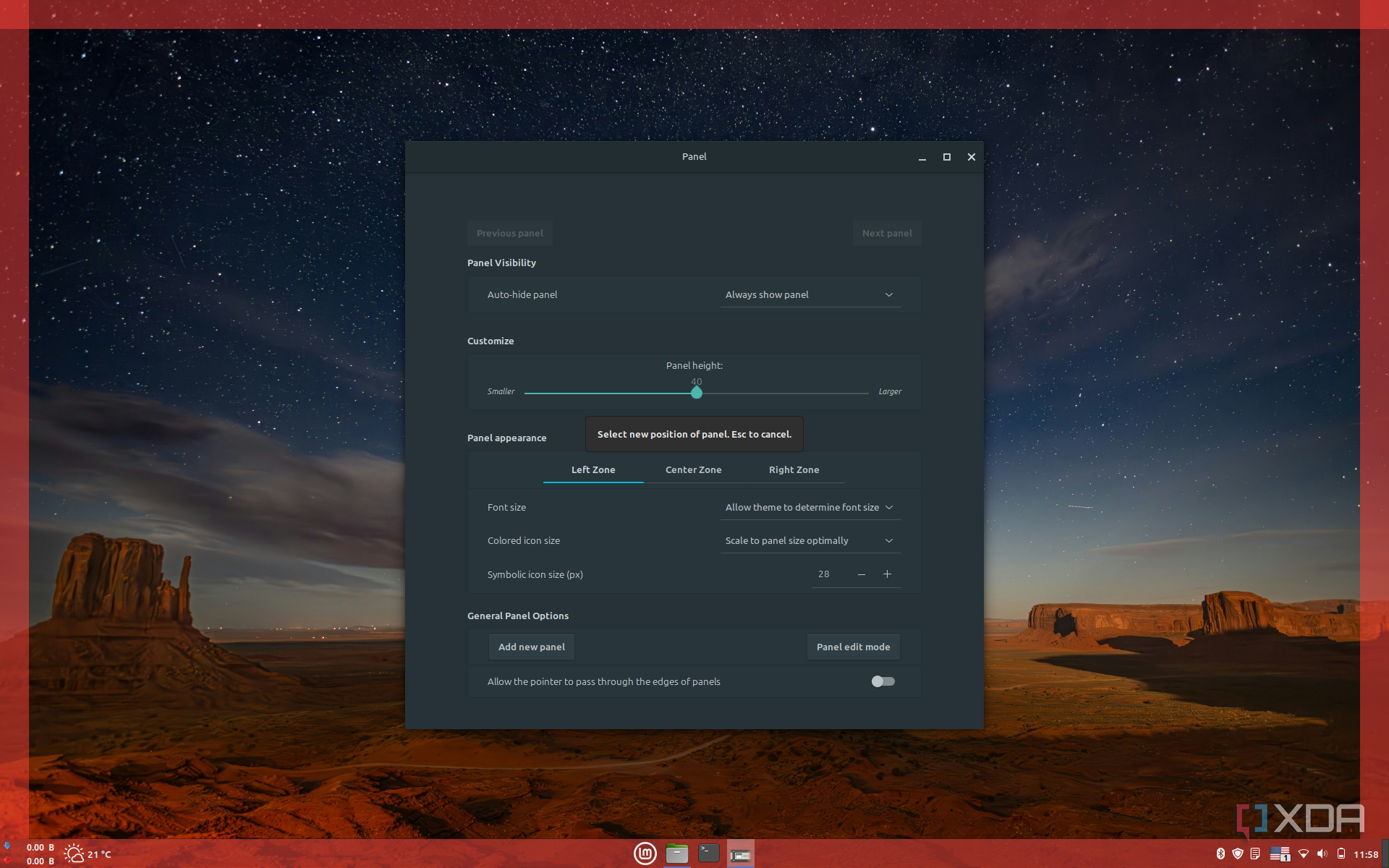The width and height of the screenshot is (1389, 868).
Task: Open the Wi-Fi network applet
Action: [1304, 854]
